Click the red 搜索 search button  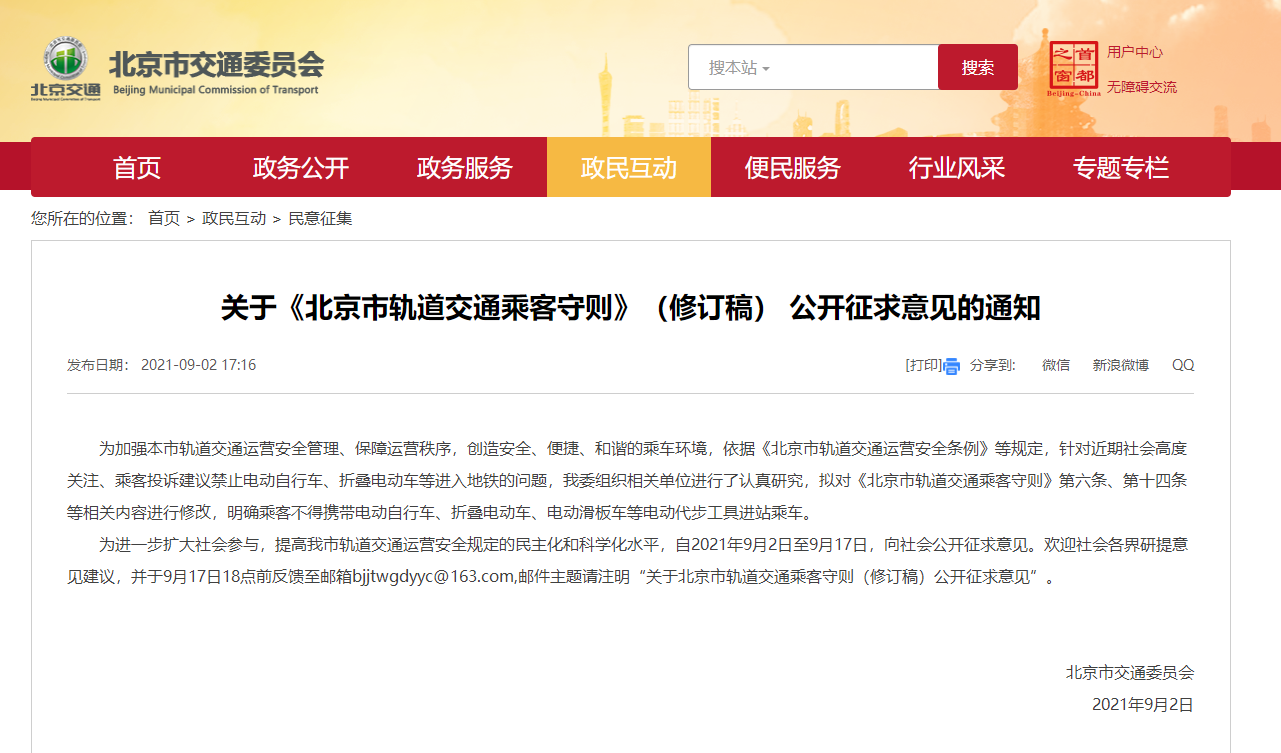977,67
